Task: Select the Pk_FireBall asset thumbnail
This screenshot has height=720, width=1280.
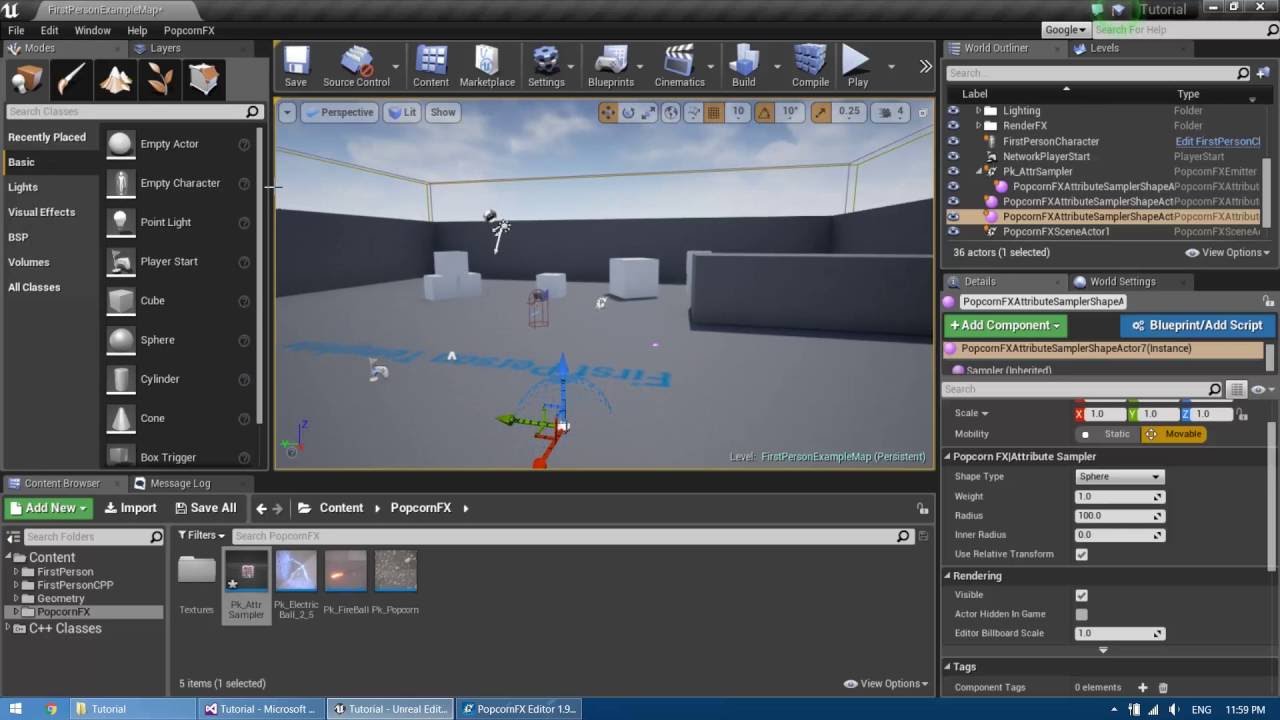Action: pyautogui.click(x=345, y=571)
